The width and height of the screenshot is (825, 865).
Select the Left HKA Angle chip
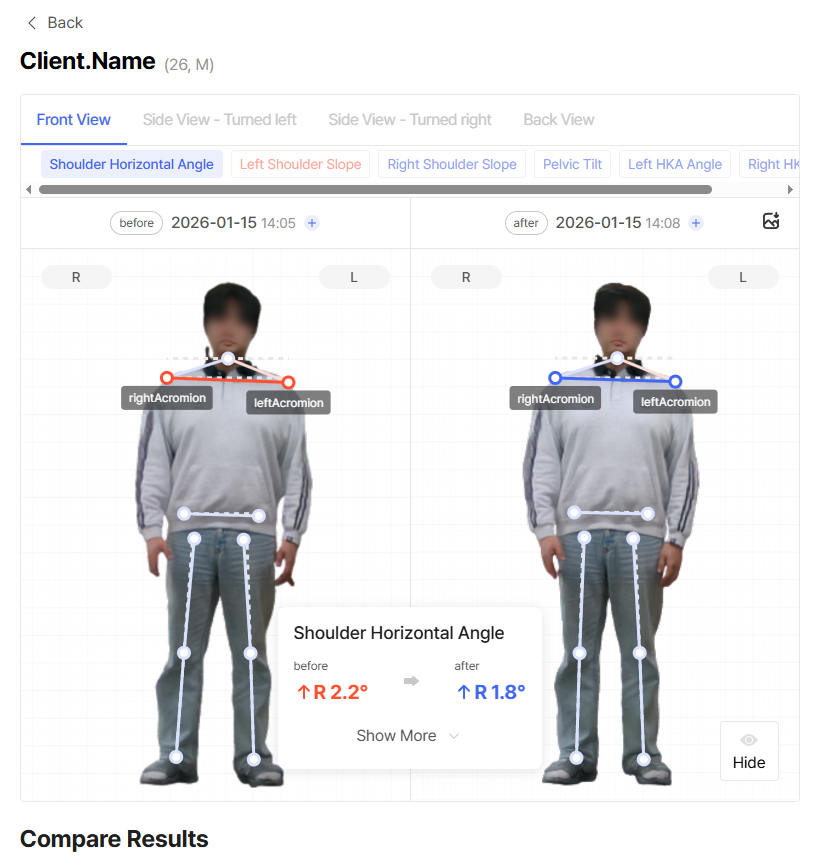pyautogui.click(x=675, y=164)
